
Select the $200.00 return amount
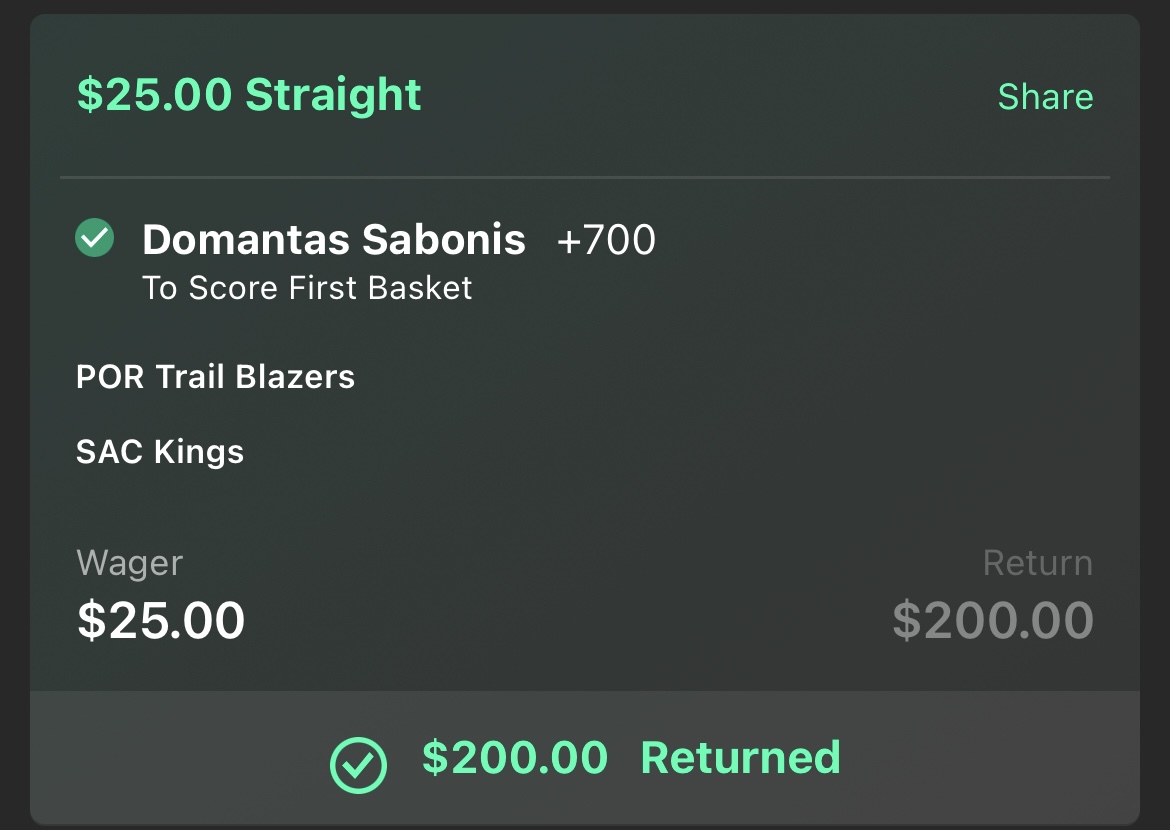click(x=993, y=620)
